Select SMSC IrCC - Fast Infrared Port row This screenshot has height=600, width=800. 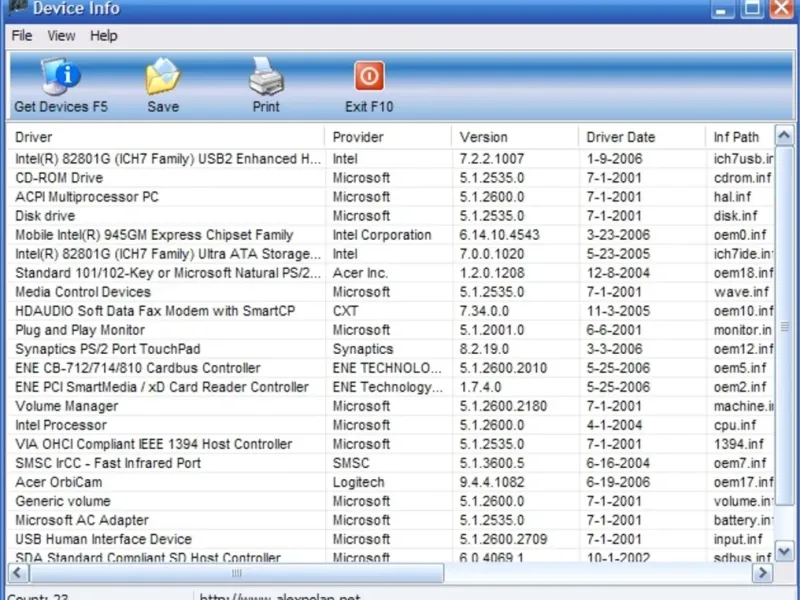click(391, 463)
